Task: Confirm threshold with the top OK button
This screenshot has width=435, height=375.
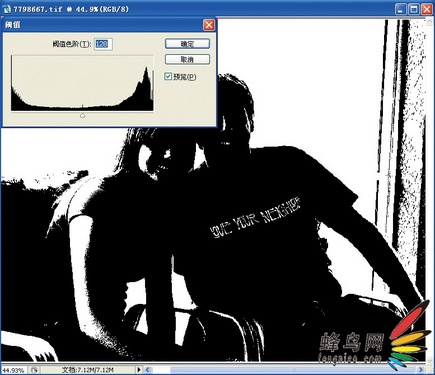Action: point(187,44)
